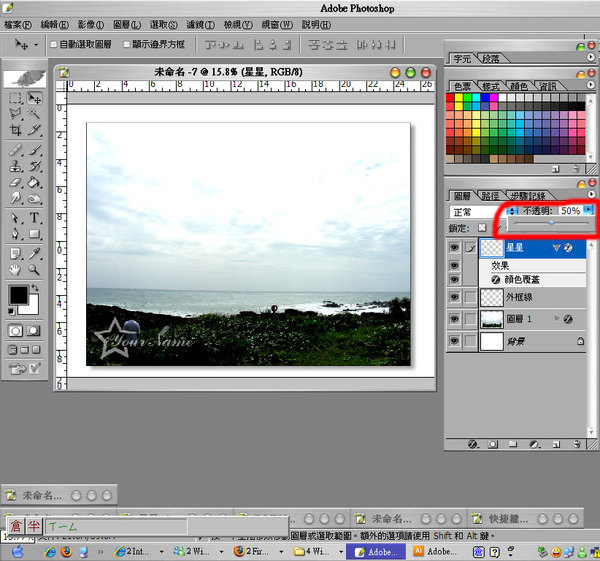Add layer mask from Layers panel bottom
Image resolution: width=600 pixels, height=561 pixels.
(x=493, y=444)
